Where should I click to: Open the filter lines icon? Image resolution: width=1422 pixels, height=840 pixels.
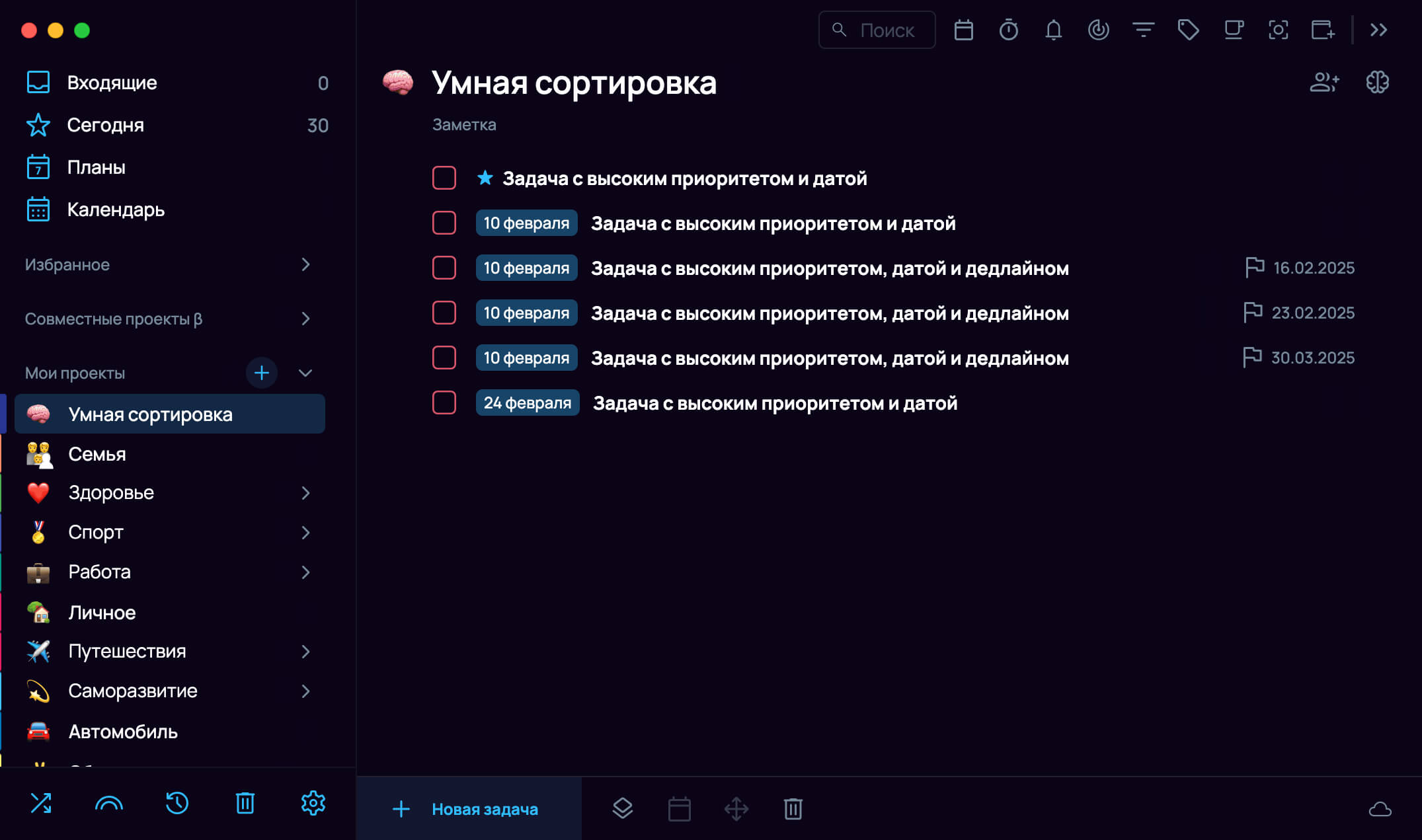click(1143, 30)
